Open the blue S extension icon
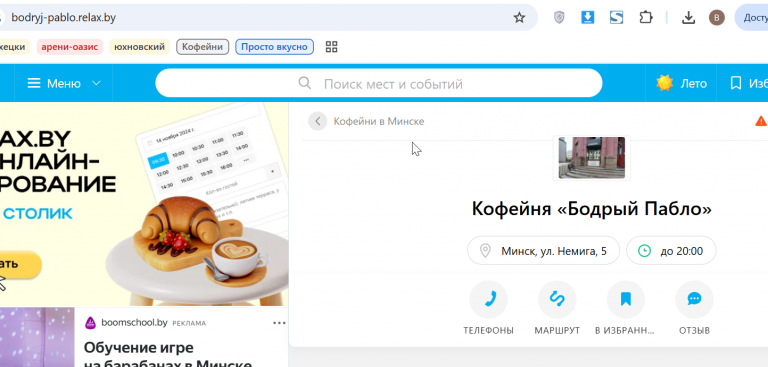This screenshot has height=367, width=768. click(616, 18)
